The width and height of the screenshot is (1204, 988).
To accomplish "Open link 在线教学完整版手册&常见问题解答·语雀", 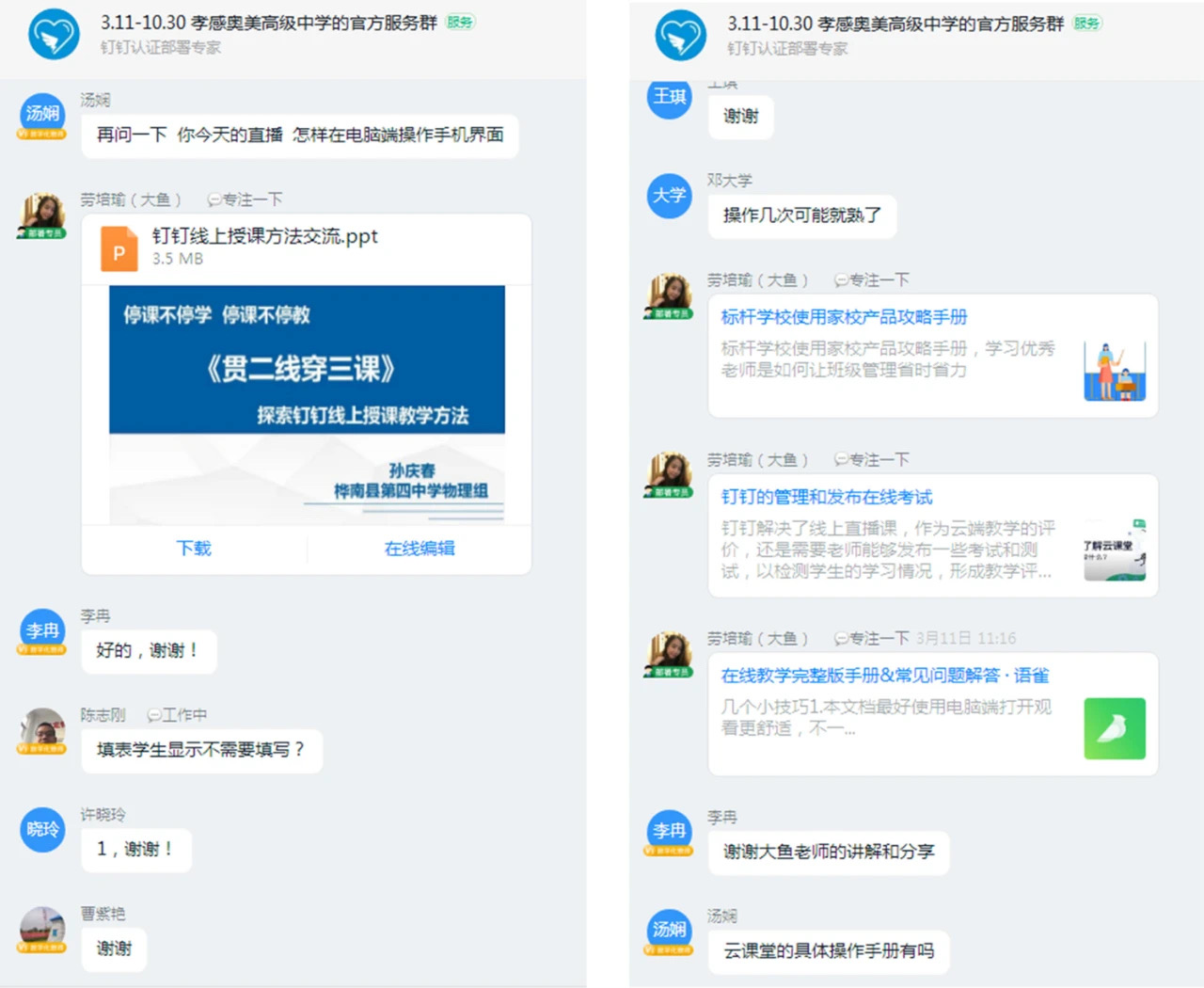I will pyautogui.click(x=885, y=676).
